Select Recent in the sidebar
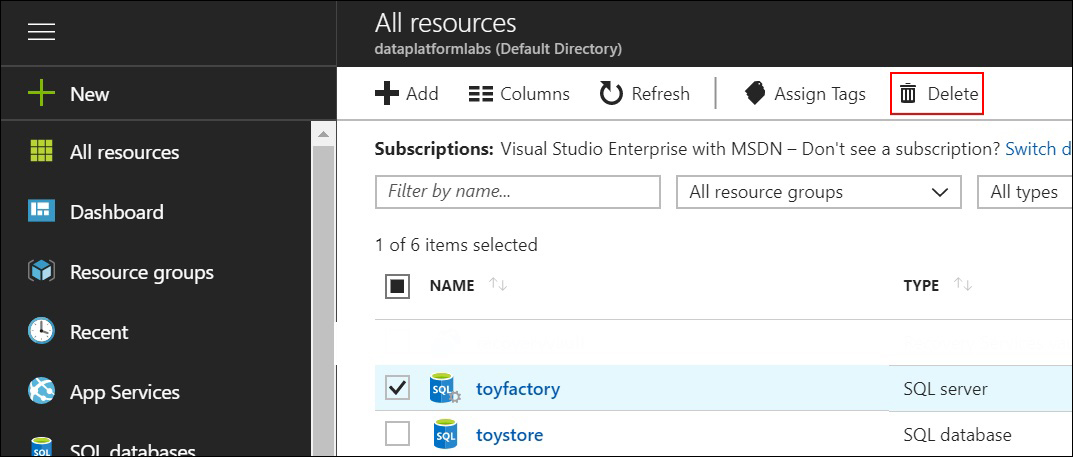 point(99,332)
